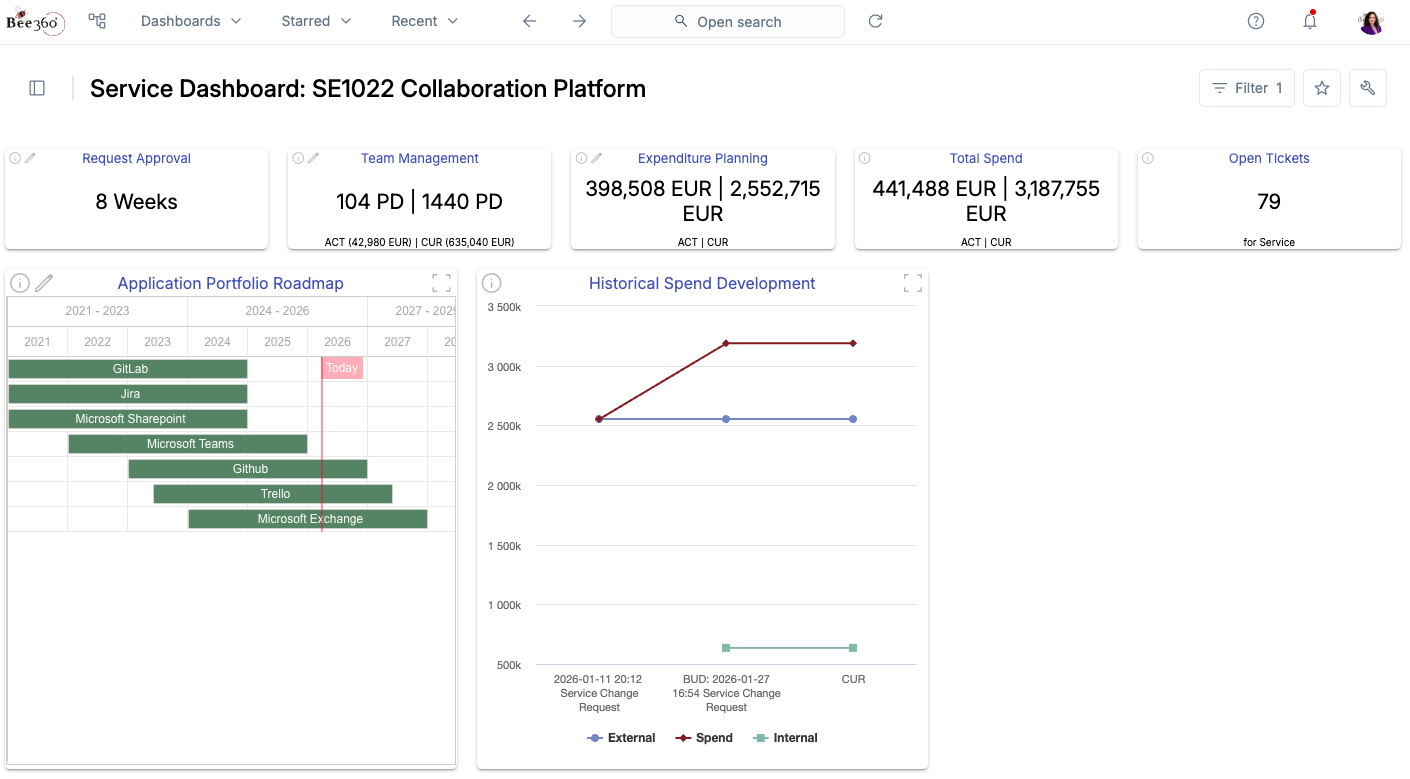Navigate back using the left arrow icon
Screen dimensions: 1410x779
pos(529,20)
